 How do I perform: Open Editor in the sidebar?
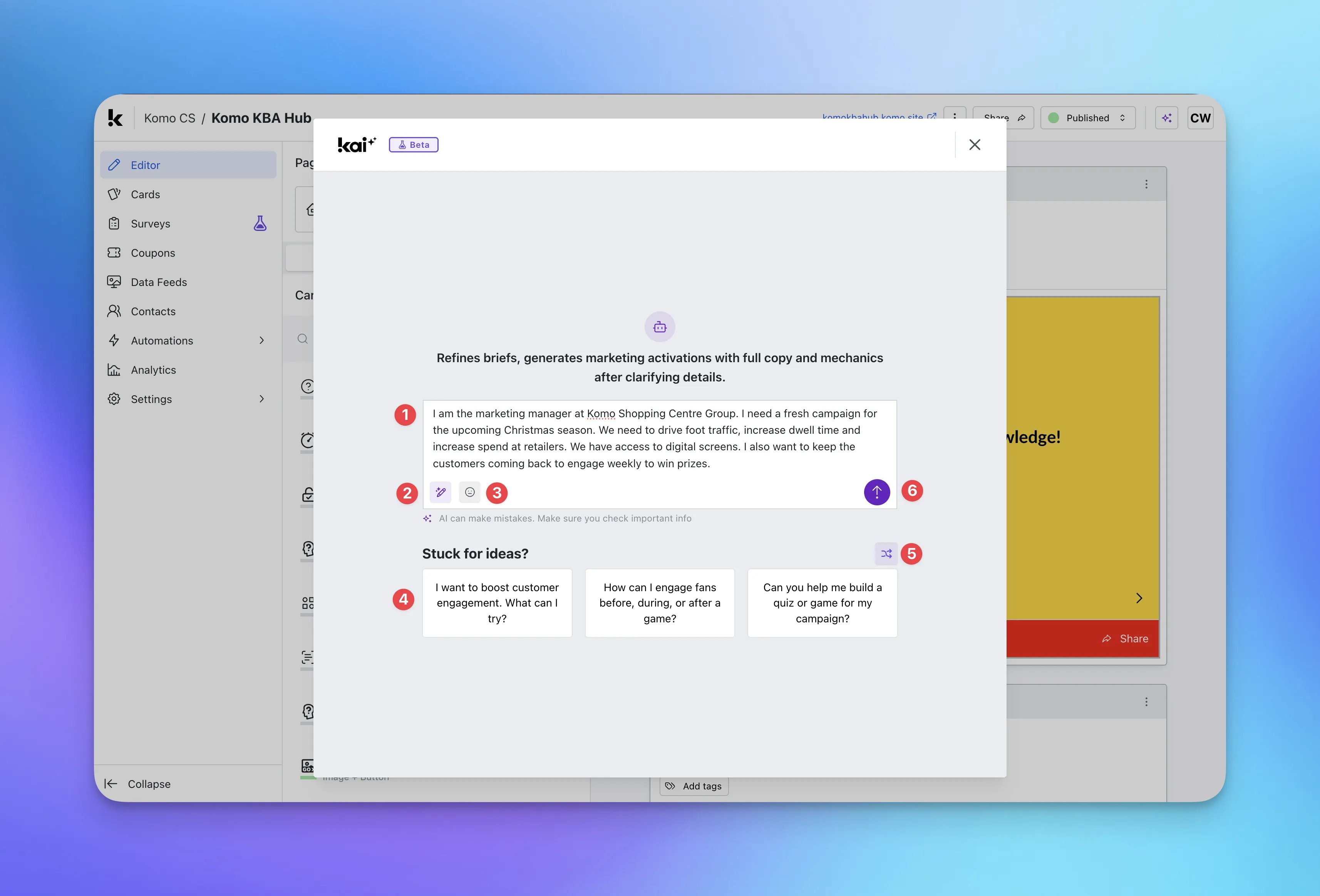pos(188,165)
